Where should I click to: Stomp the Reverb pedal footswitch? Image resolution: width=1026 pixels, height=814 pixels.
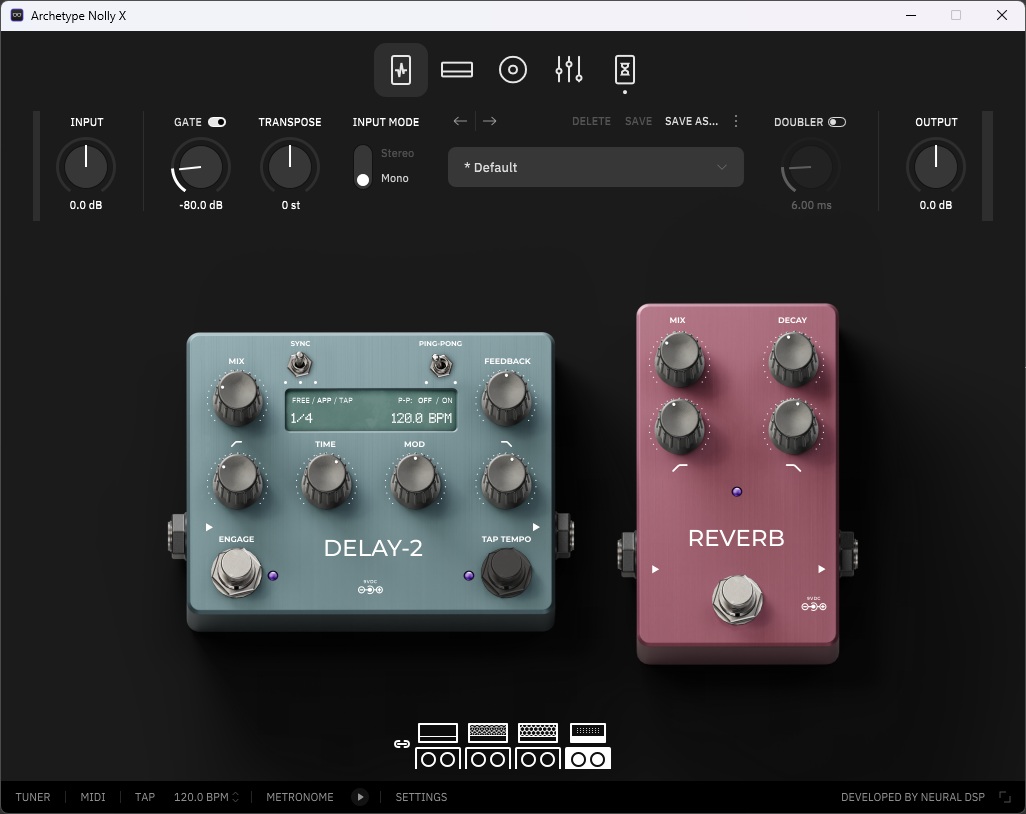tap(737, 599)
